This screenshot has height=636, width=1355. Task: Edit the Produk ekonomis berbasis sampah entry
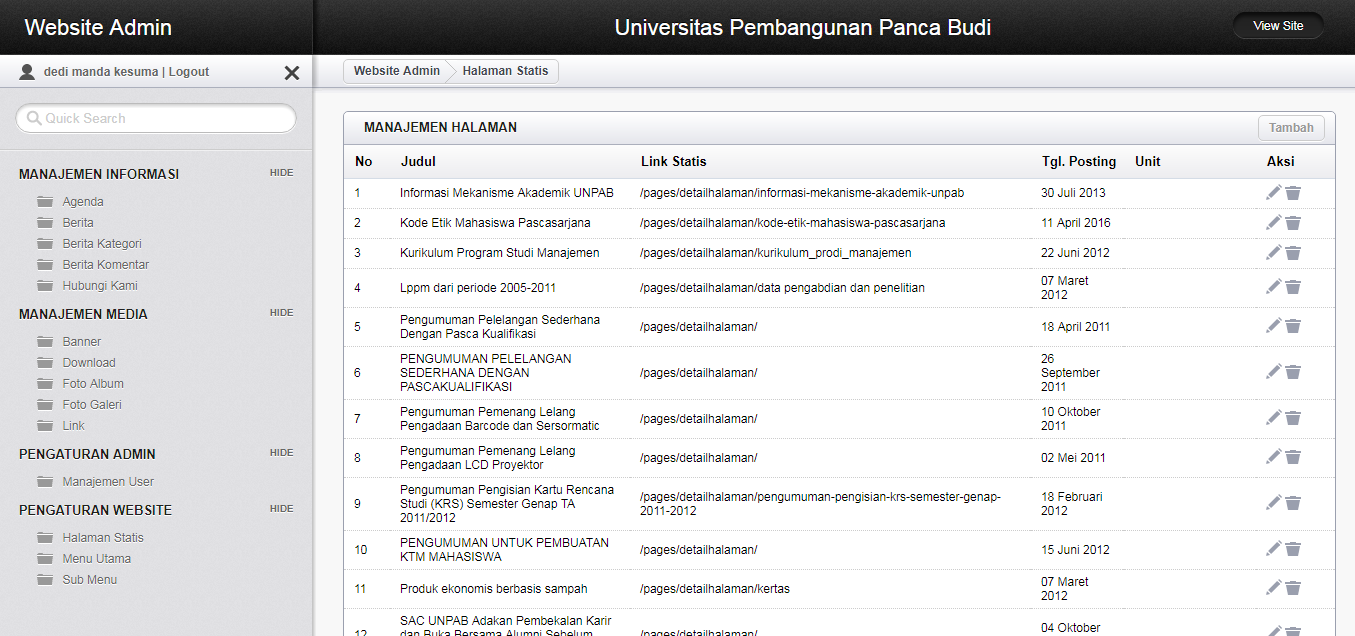[x=1273, y=588]
